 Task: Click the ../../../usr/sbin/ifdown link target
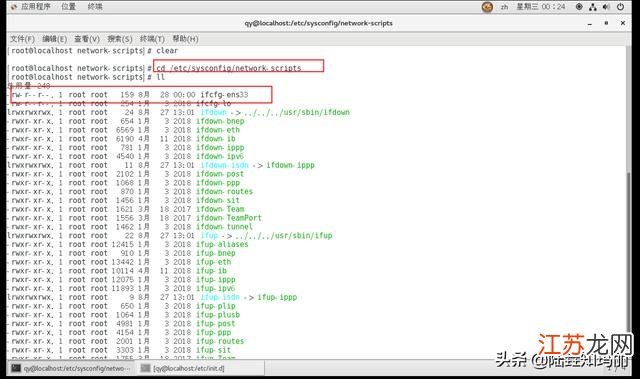[x=297, y=112]
